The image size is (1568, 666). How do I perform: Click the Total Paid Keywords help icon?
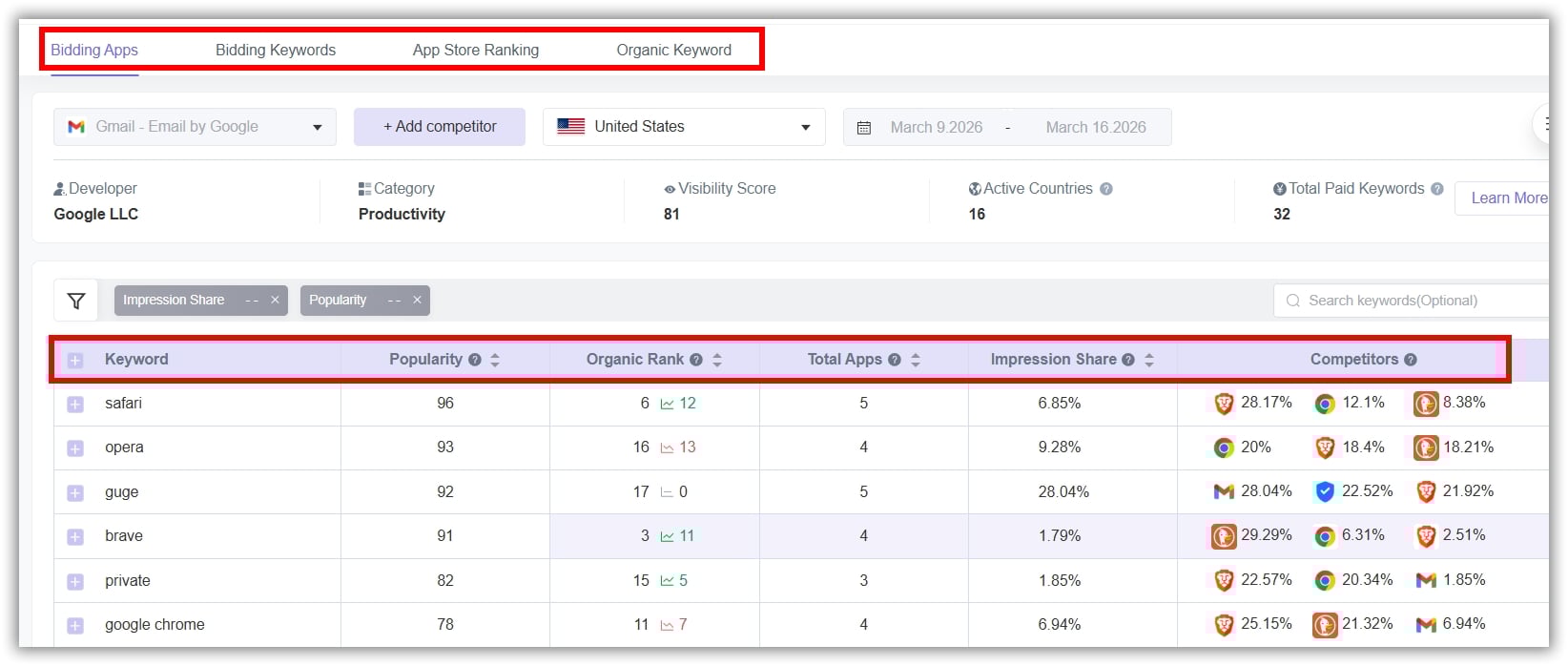[1437, 189]
